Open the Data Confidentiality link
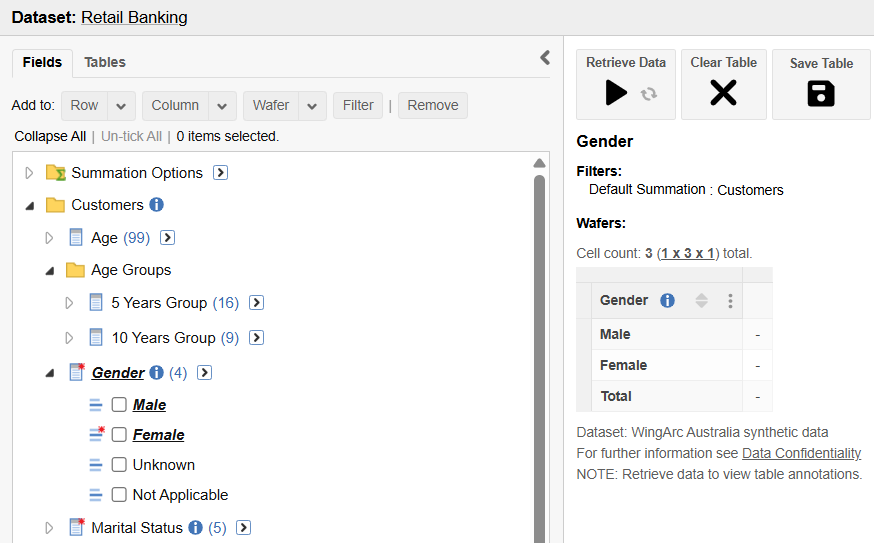 coord(801,453)
